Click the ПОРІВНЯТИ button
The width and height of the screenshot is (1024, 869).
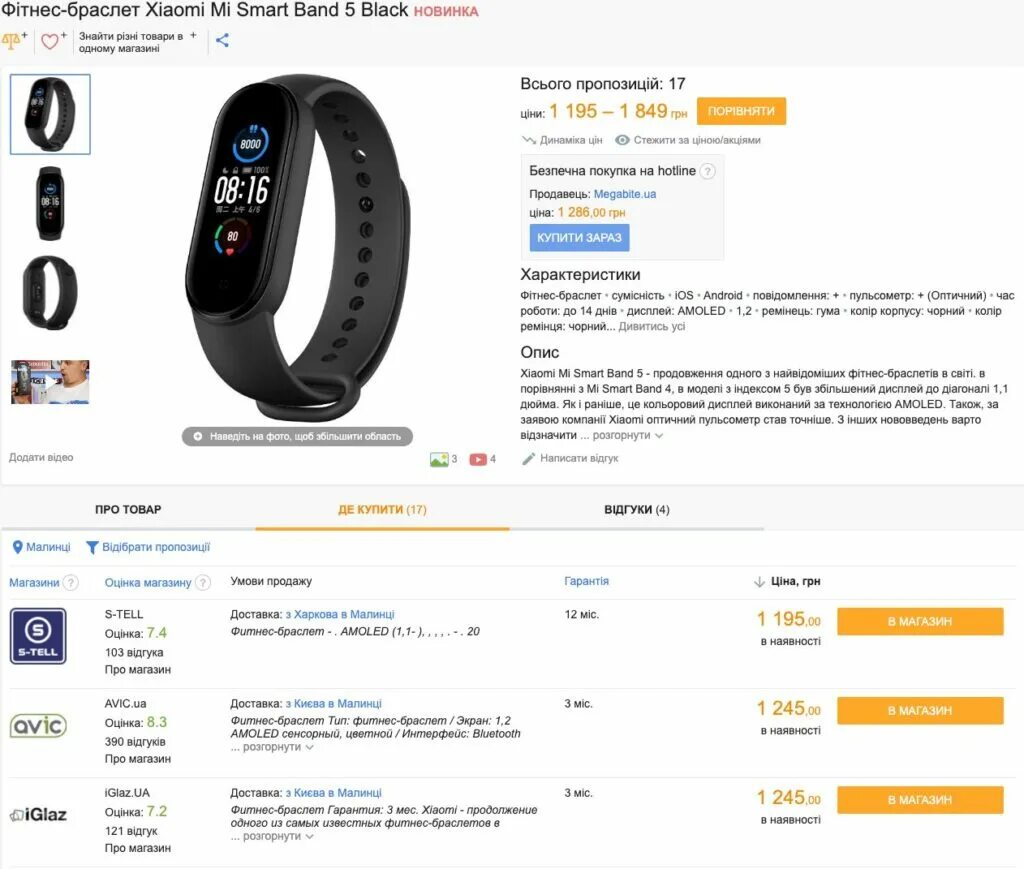pyautogui.click(x=741, y=111)
